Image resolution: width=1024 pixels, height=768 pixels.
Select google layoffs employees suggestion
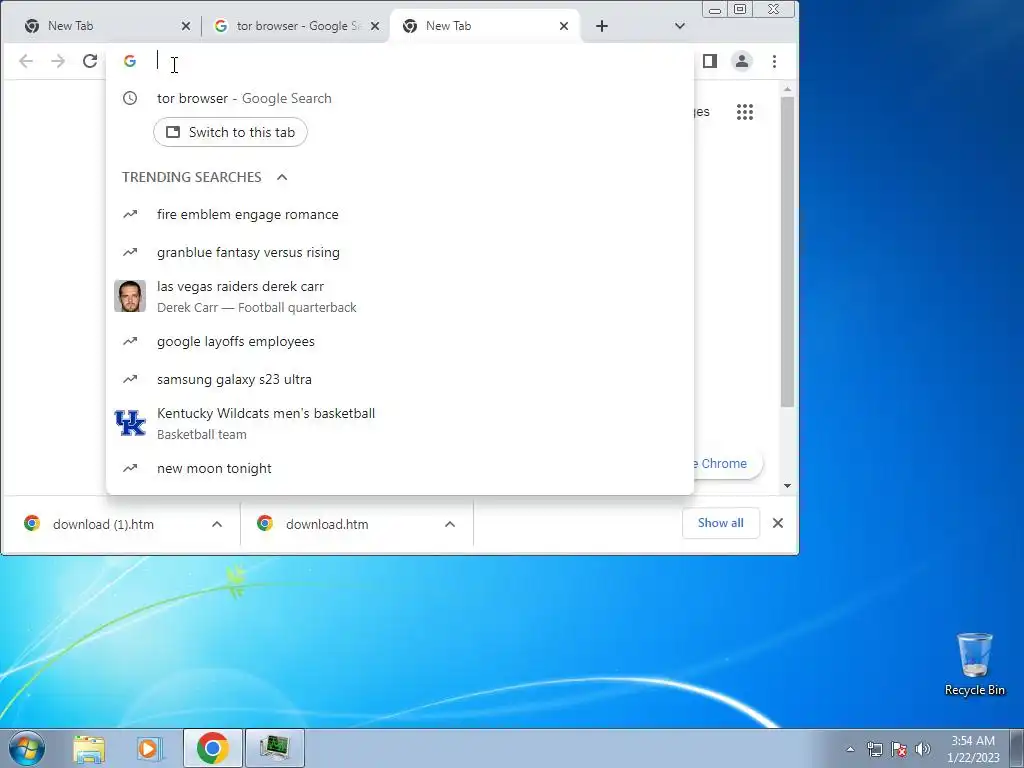(x=400, y=341)
